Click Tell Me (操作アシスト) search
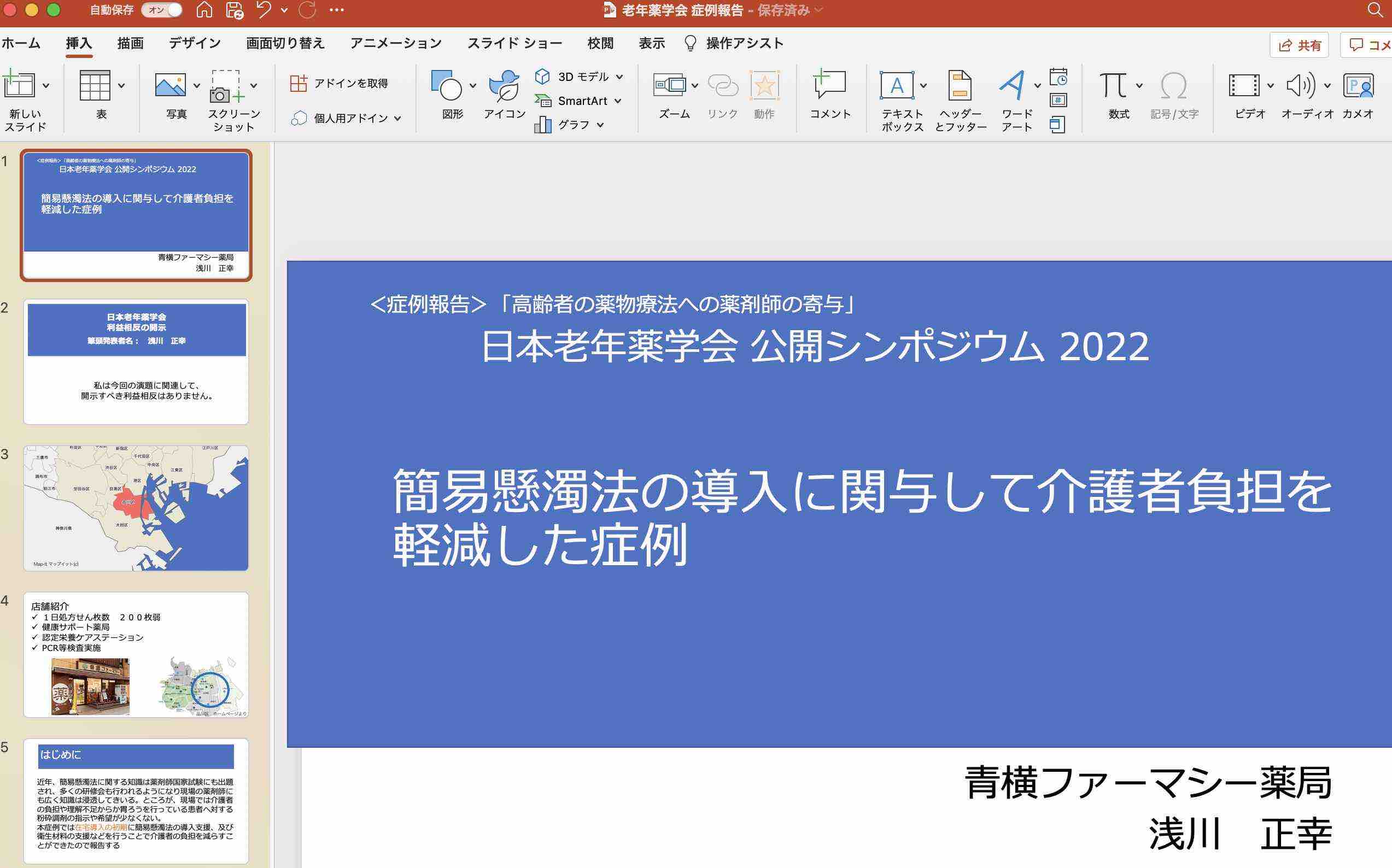The width and height of the screenshot is (1392, 868). tap(734, 43)
